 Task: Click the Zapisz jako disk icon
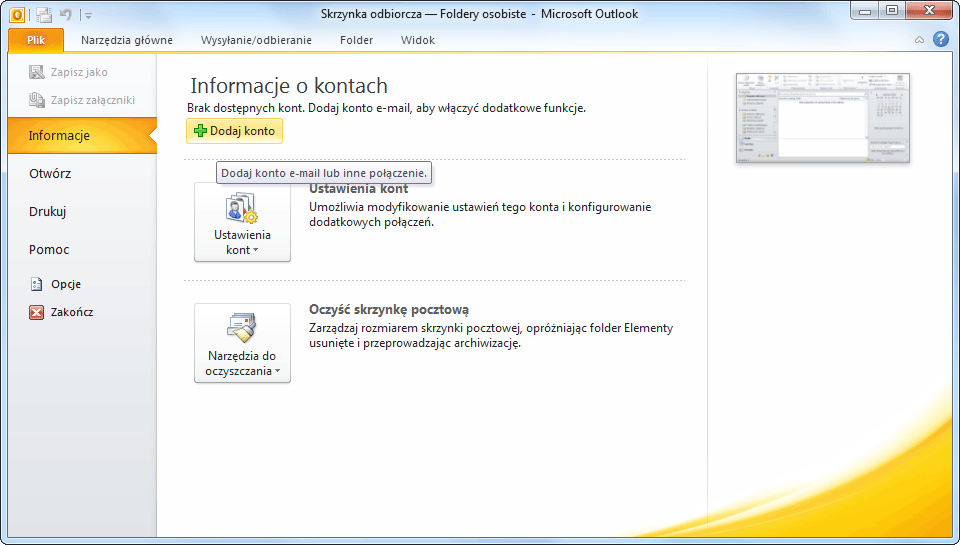click(37, 72)
